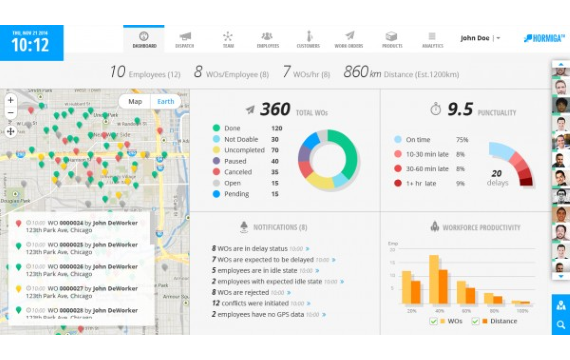Open the Team network icon

pyautogui.click(x=228, y=36)
